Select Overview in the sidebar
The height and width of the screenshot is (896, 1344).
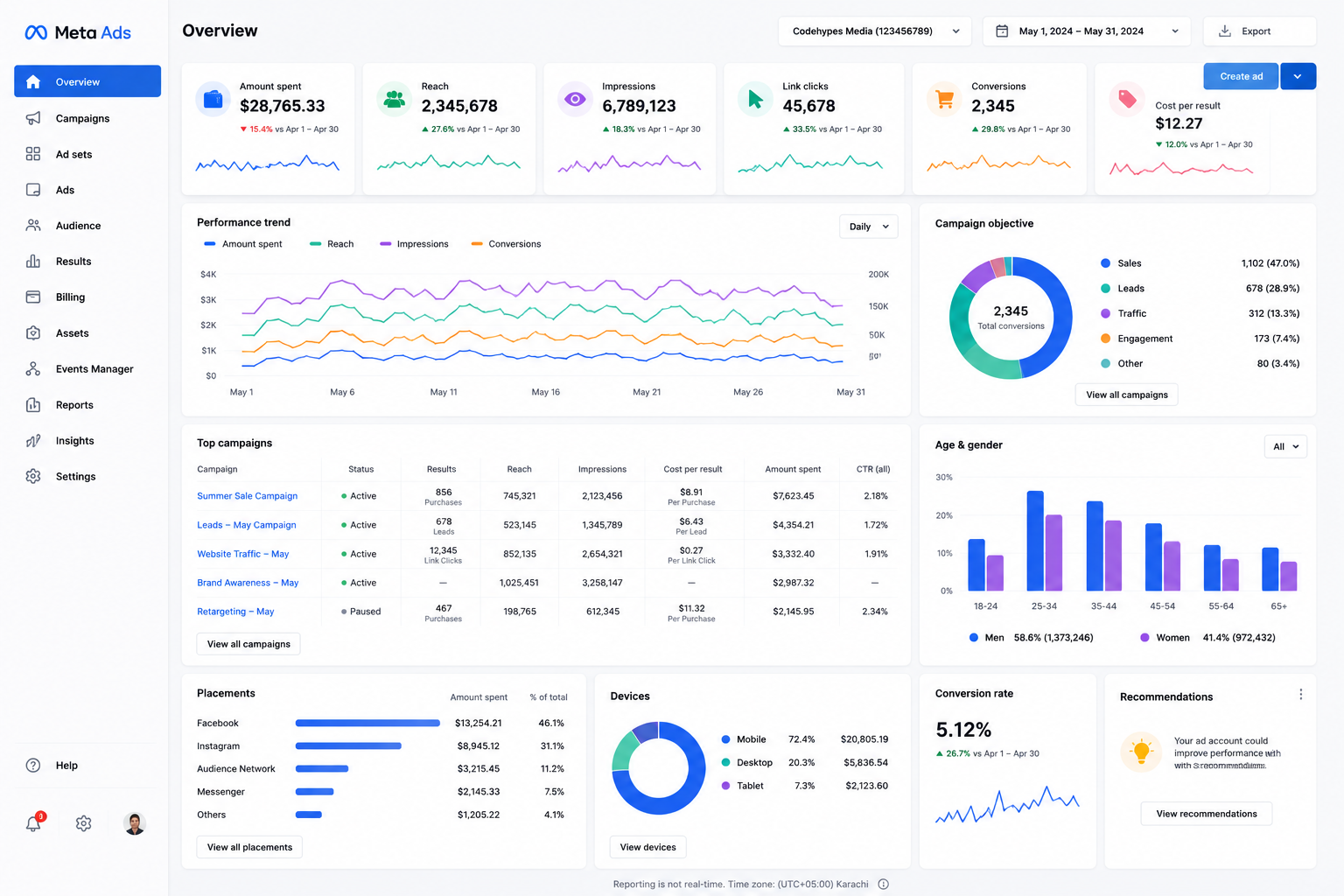tap(87, 81)
